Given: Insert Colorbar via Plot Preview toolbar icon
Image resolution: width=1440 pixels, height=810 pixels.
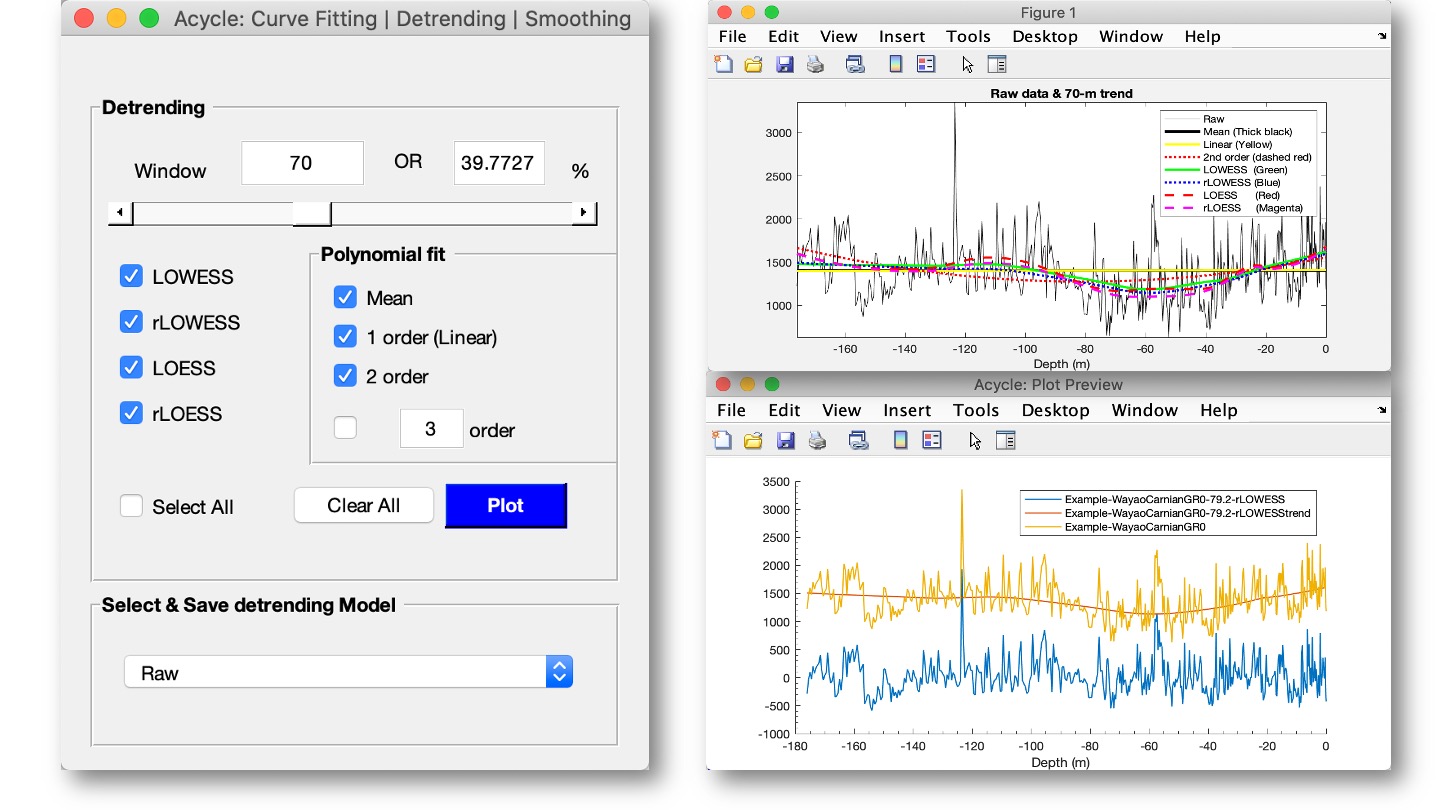Looking at the screenshot, I should [900, 439].
